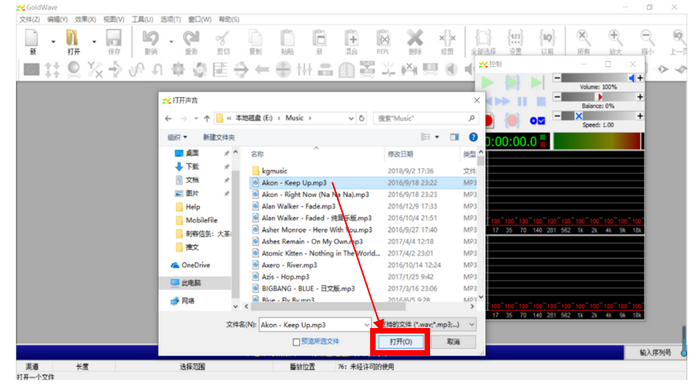Open the 视图(V) menu
The image size is (700, 392).
coord(114,19)
